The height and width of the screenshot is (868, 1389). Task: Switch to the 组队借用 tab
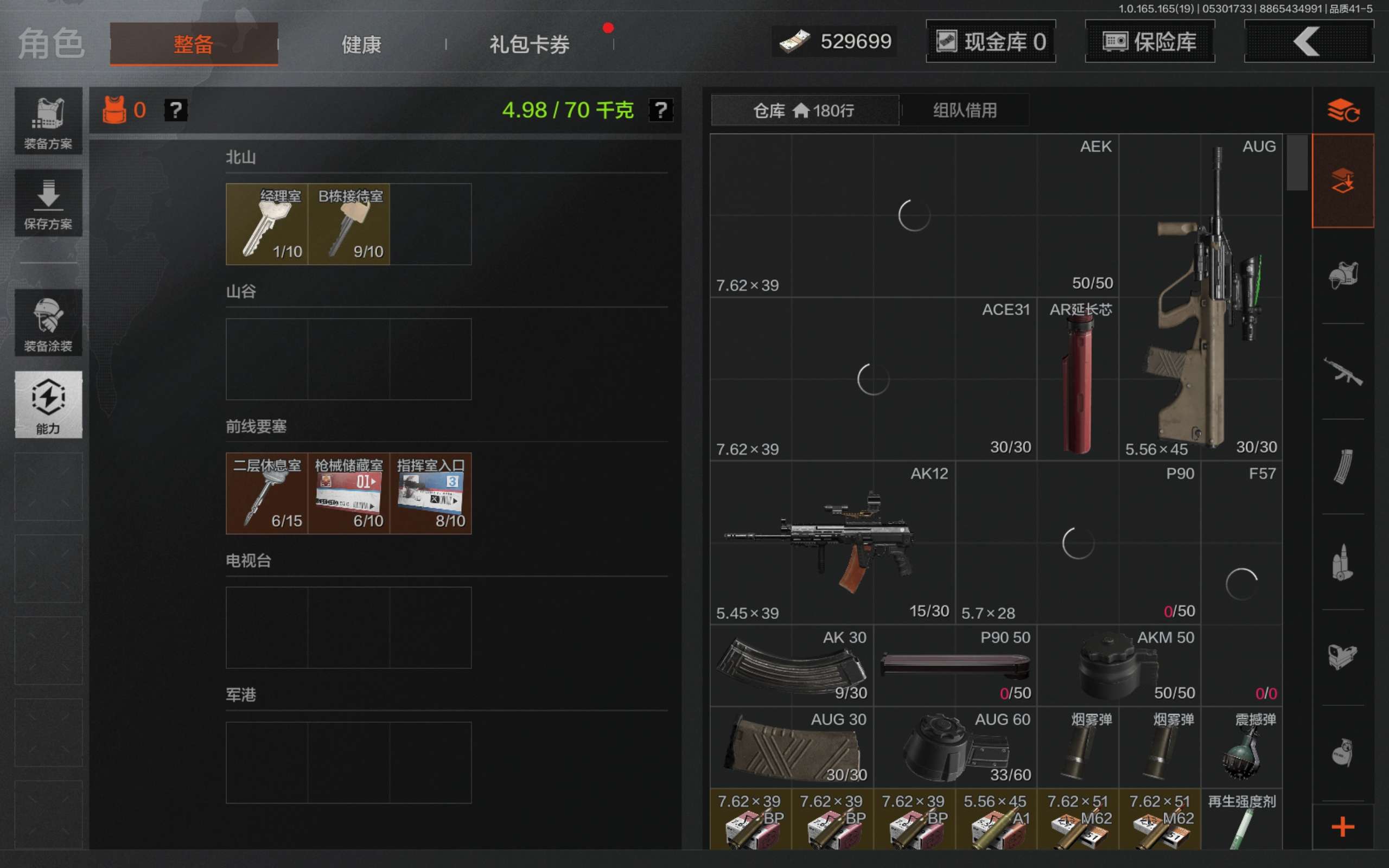pos(965,110)
